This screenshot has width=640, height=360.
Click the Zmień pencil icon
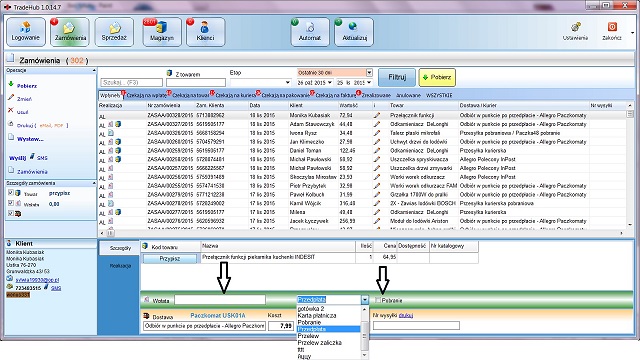click(11, 98)
